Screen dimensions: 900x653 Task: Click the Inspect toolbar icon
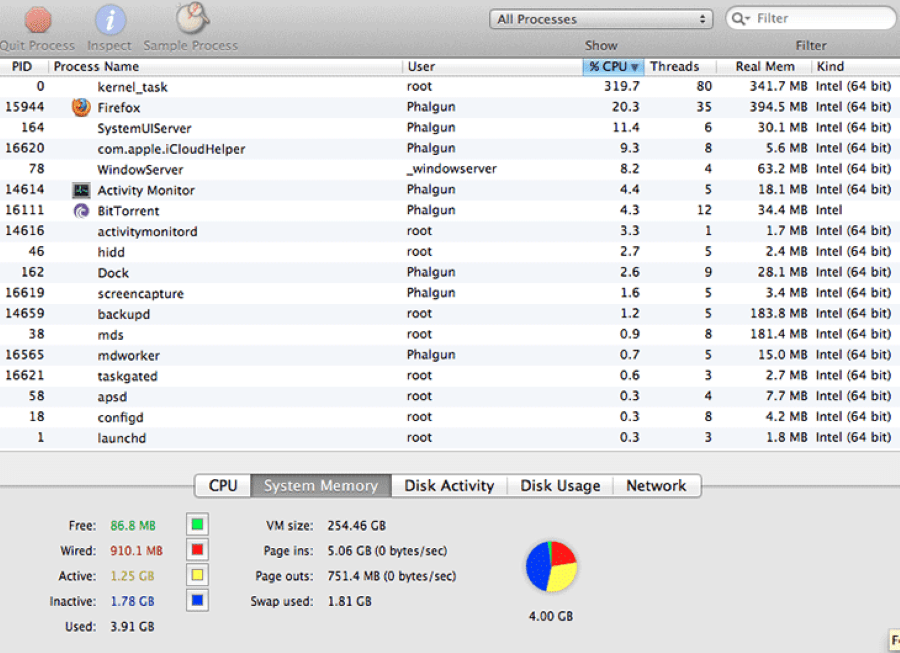(x=109, y=20)
